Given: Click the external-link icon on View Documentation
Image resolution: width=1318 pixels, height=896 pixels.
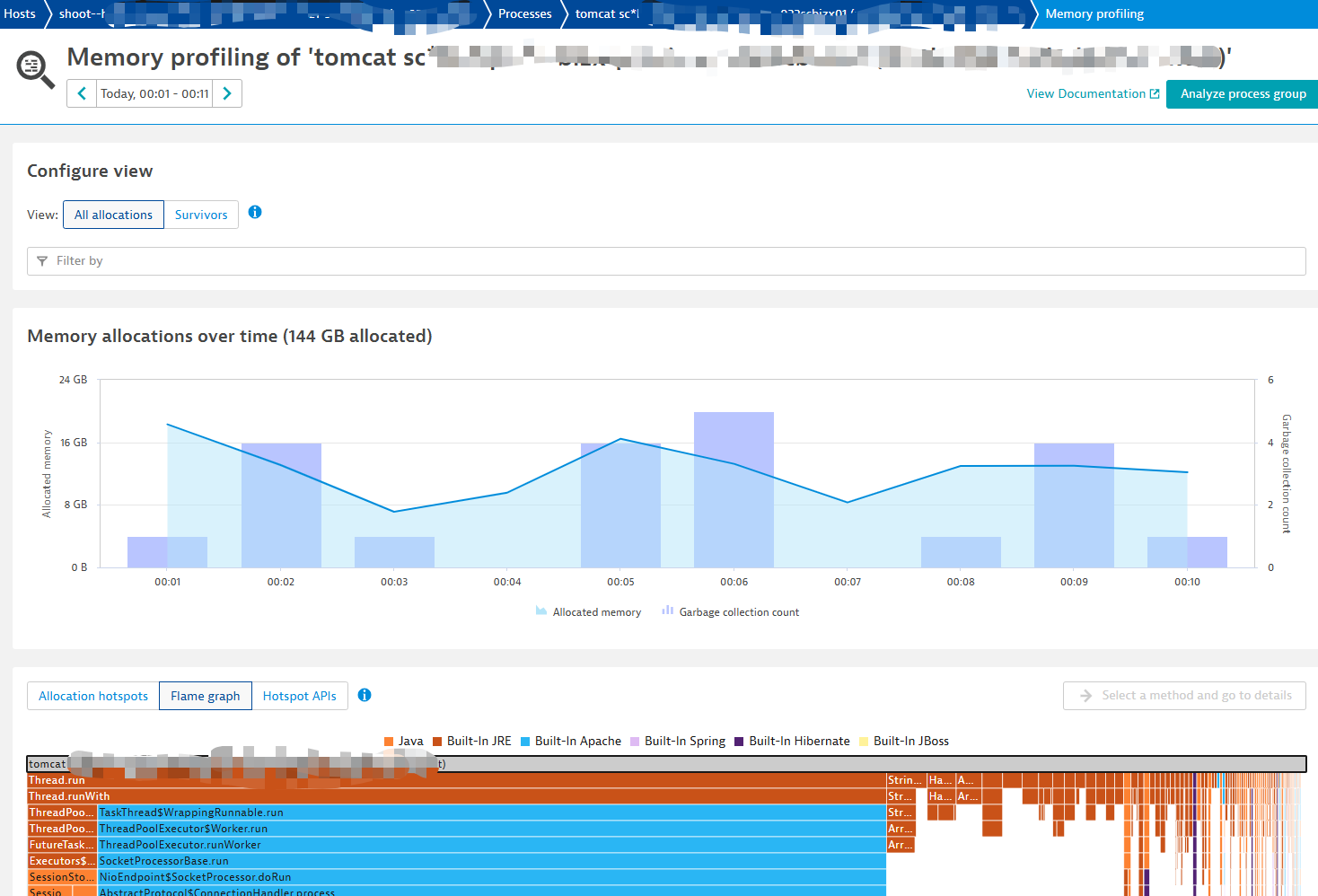Looking at the screenshot, I should (x=1154, y=92).
